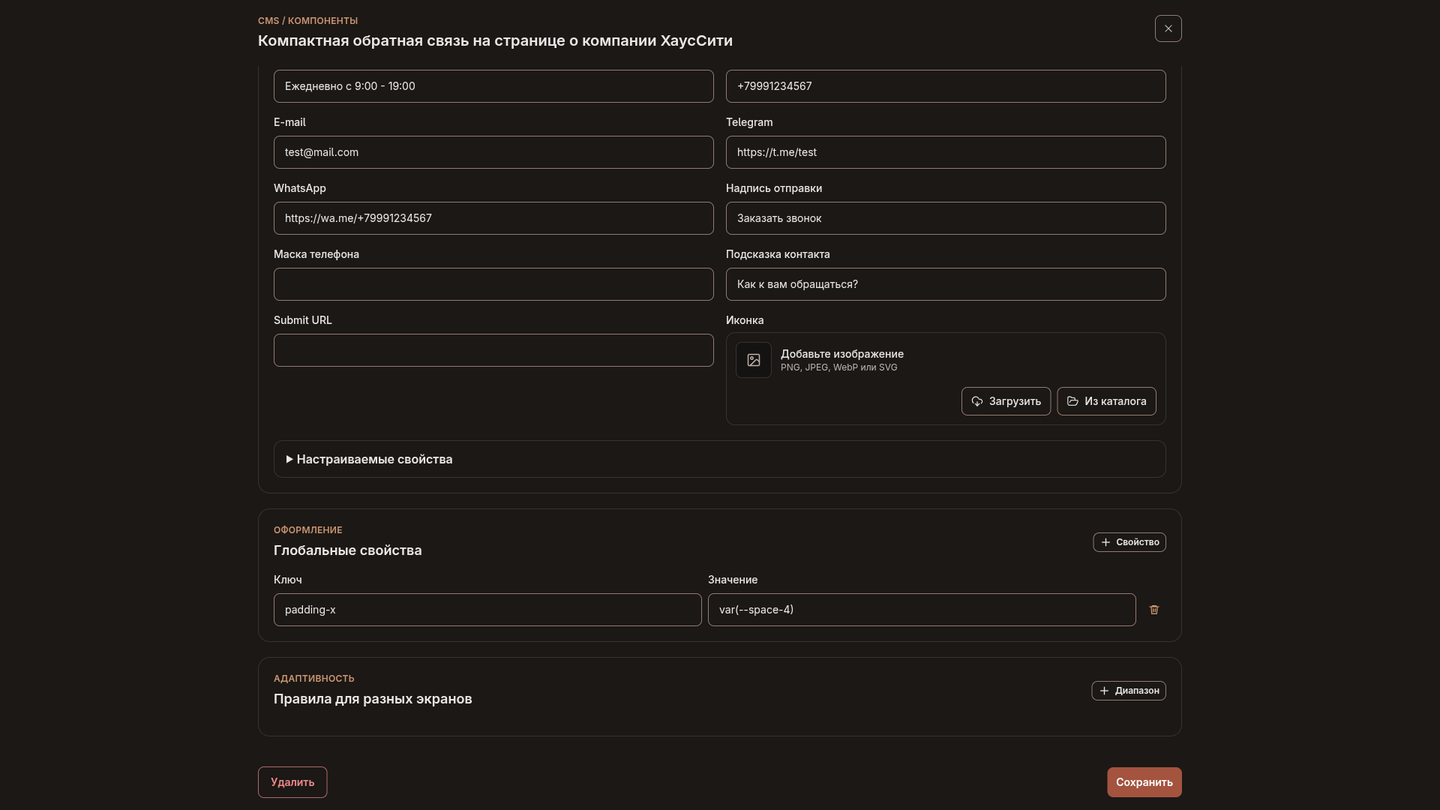Screen dimensions: 1440x810
Task: Click the Добавьте изображение text
Action: click(x=842, y=354)
